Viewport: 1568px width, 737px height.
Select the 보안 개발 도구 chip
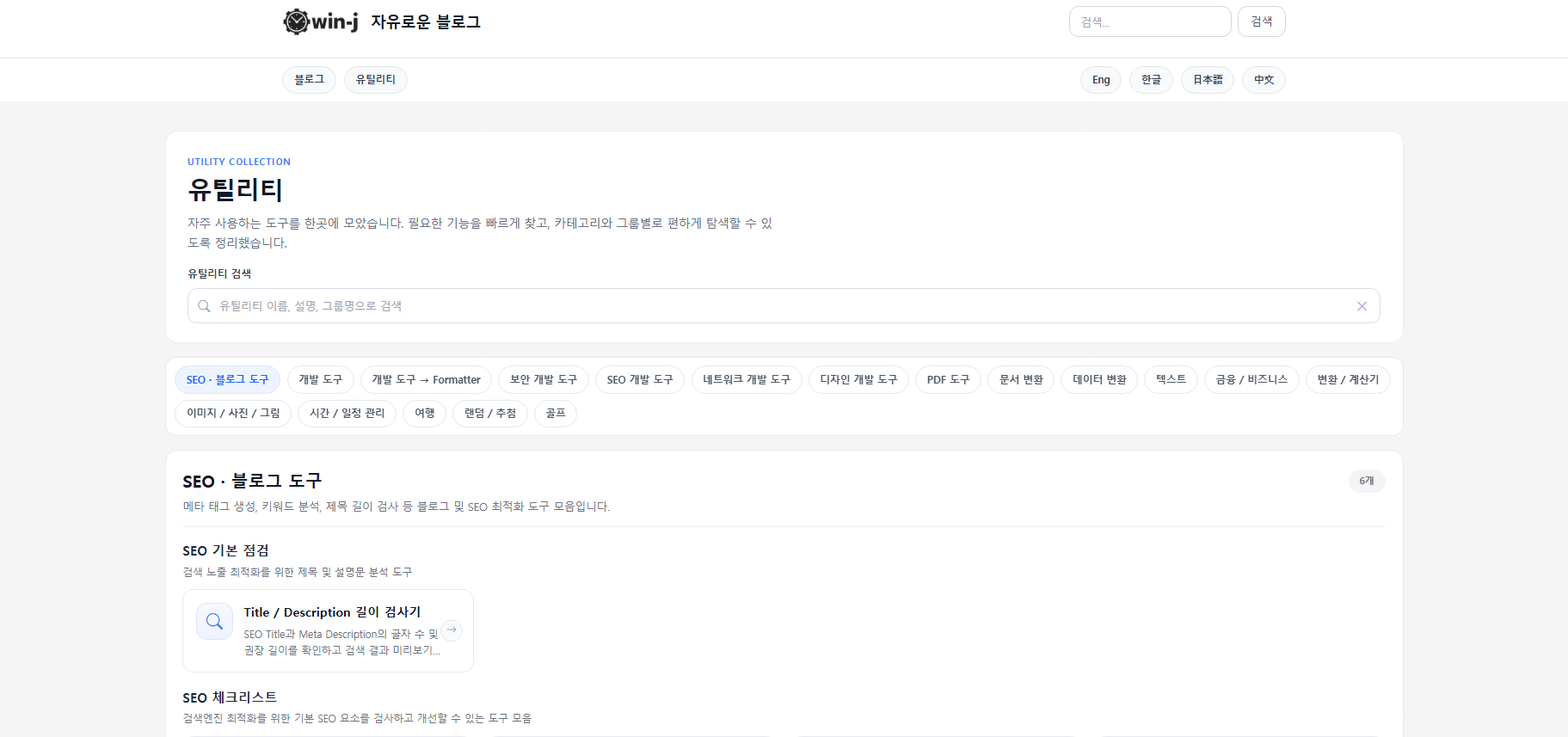(x=544, y=379)
